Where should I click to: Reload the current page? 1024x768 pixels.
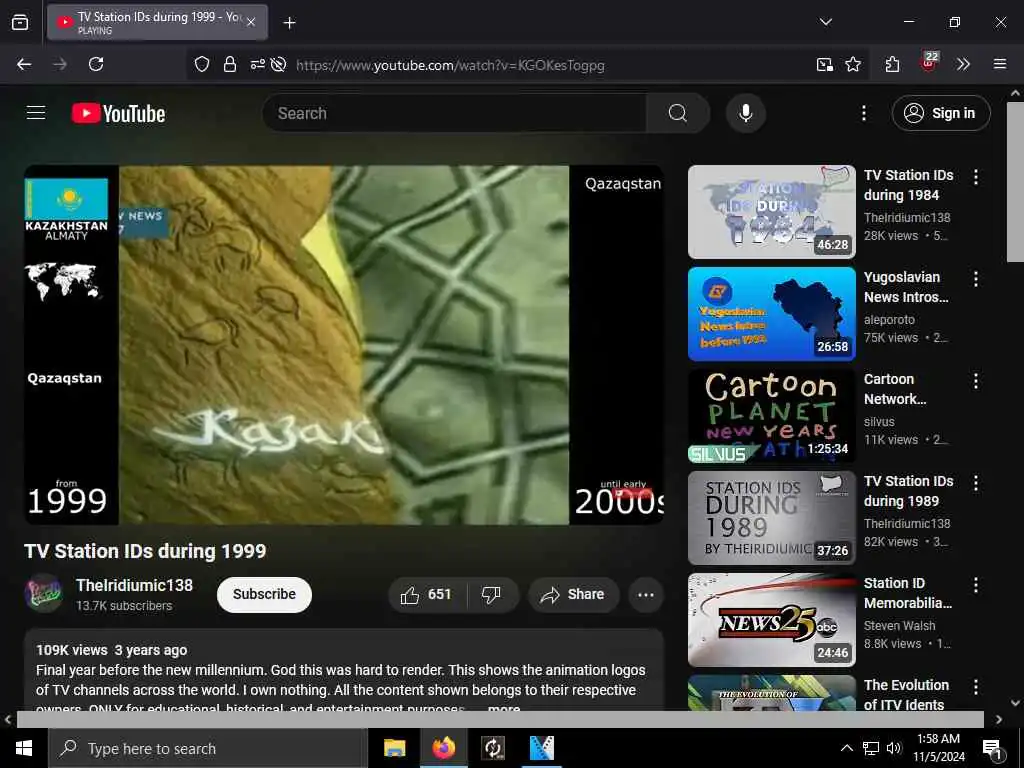pos(96,64)
